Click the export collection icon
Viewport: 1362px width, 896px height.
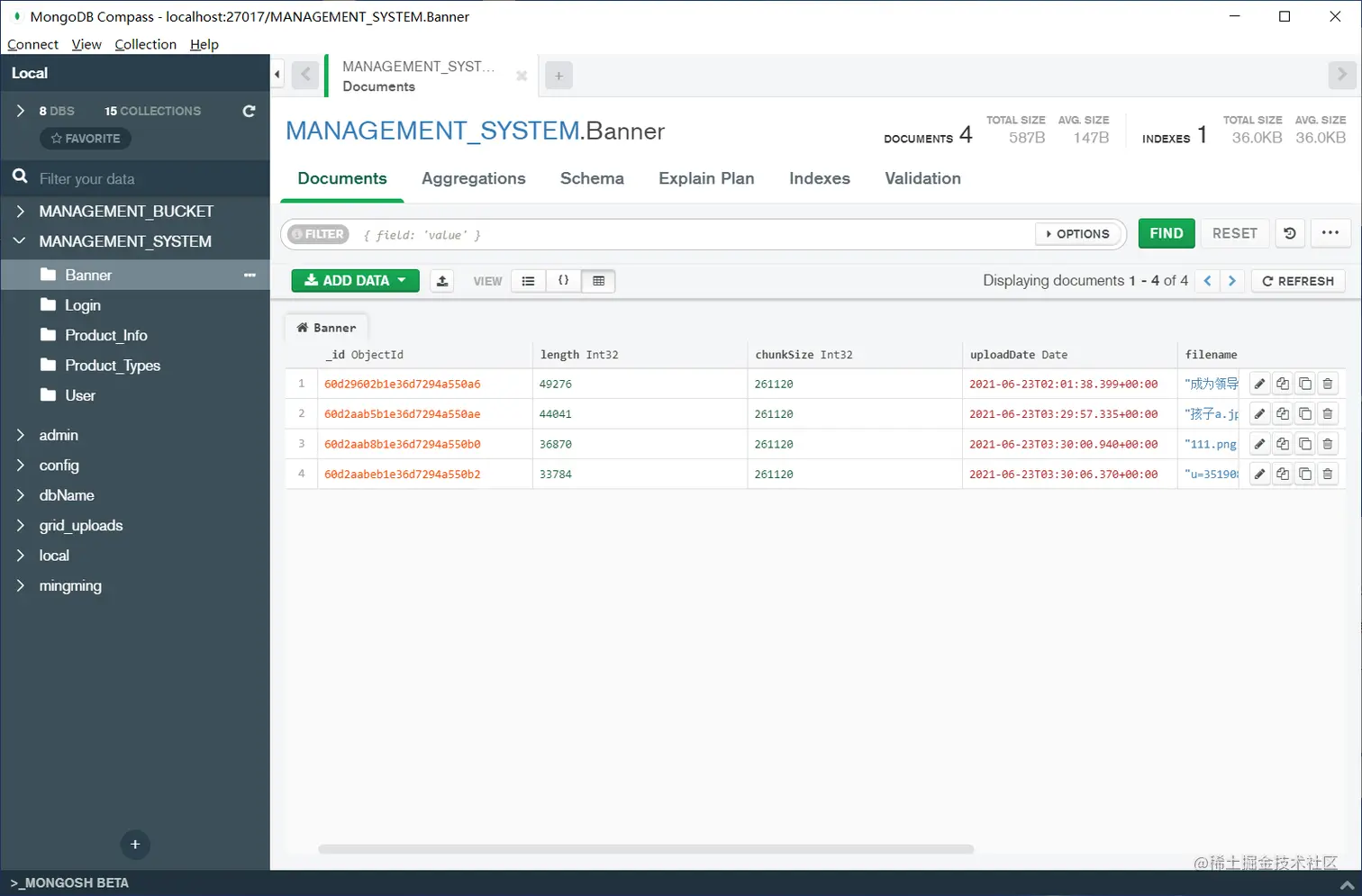442,281
